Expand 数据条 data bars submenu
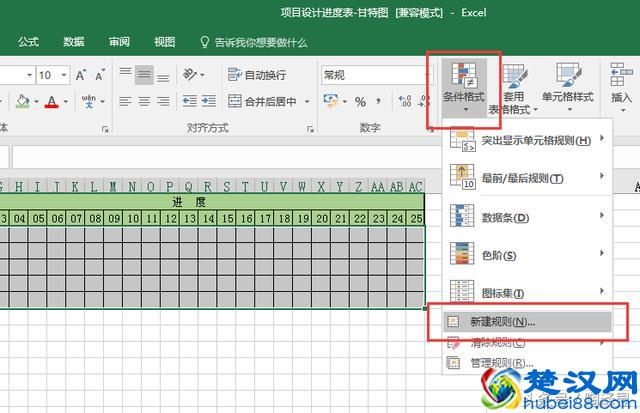The height and width of the screenshot is (413, 640). tap(527, 217)
